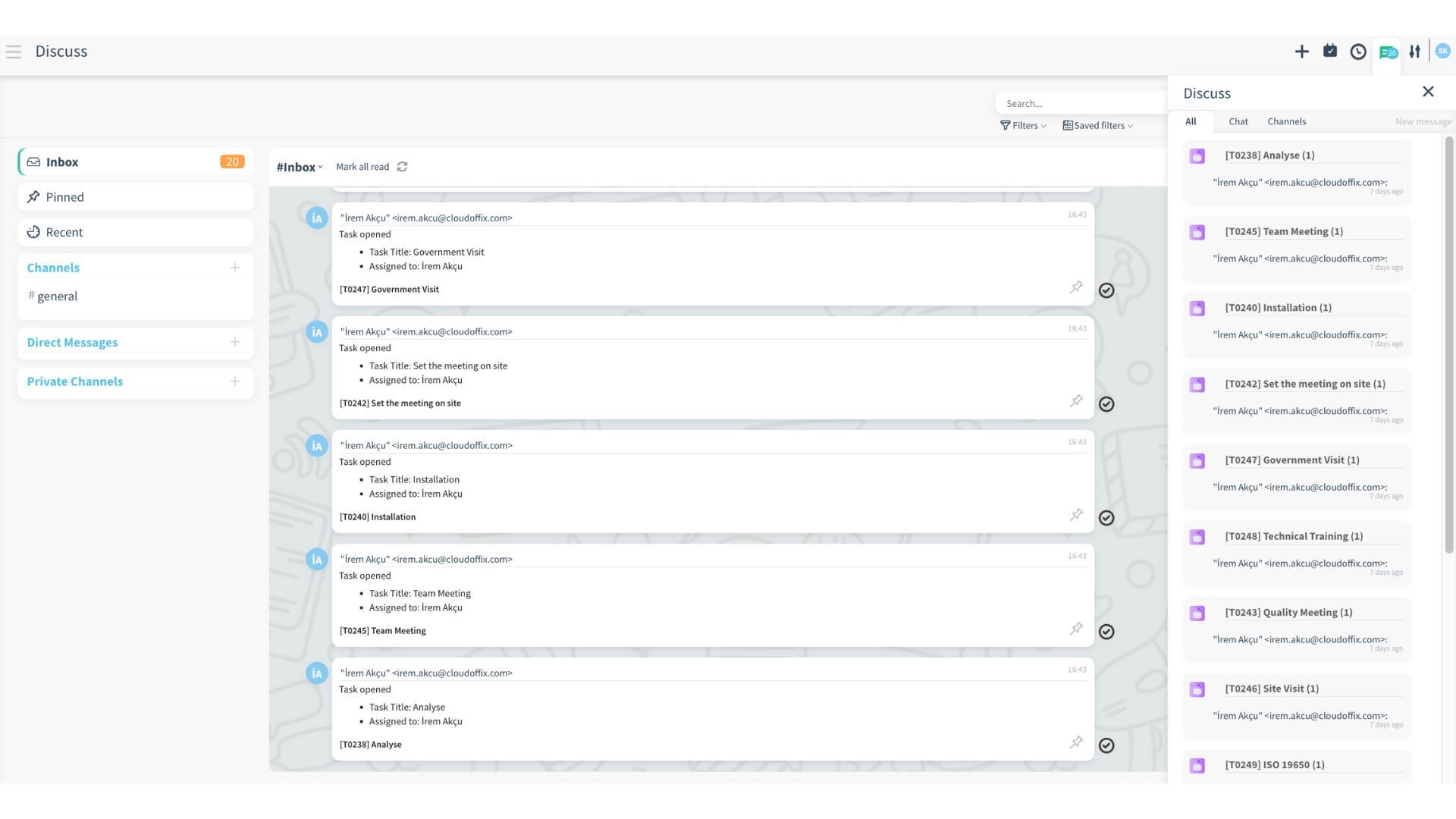The width and height of the screenshot is (1456, 819).
Task: Toggle the Direct Messages section expander
Action: coord(72,342)
